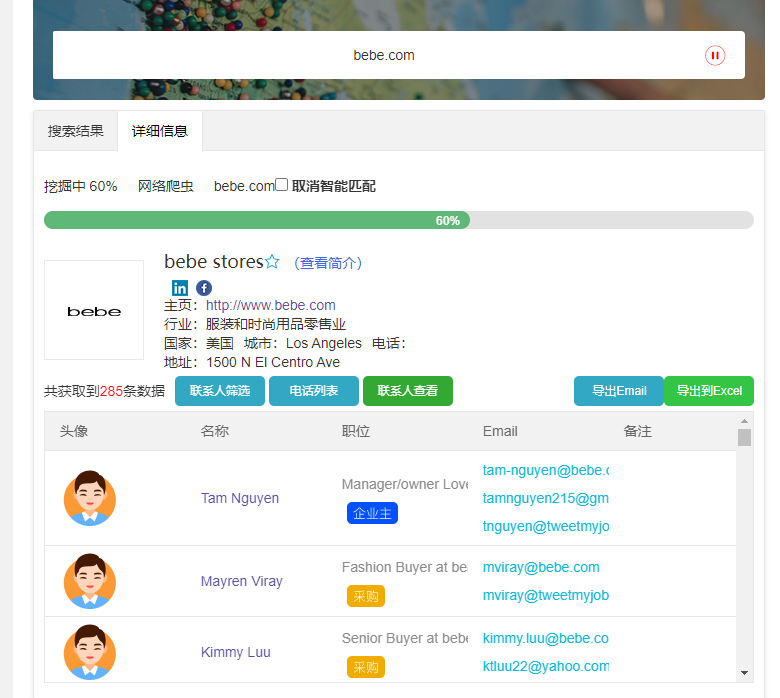The width and height of the screenshot is (780, 698).
Task: Click 采购 tag on Mayren Viray
Action: [366, 596]
